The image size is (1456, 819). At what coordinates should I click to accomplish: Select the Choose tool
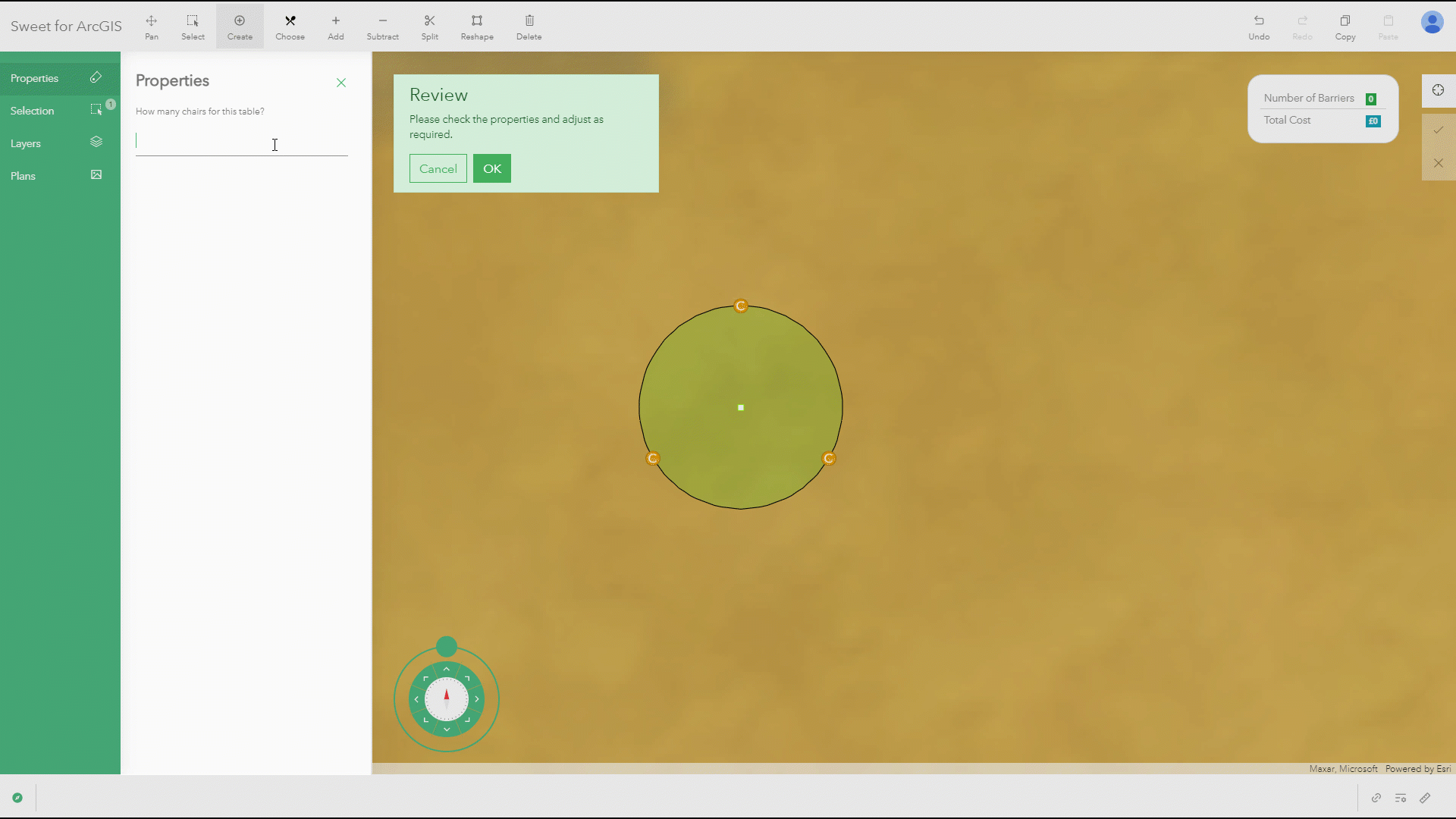point(291,27)
